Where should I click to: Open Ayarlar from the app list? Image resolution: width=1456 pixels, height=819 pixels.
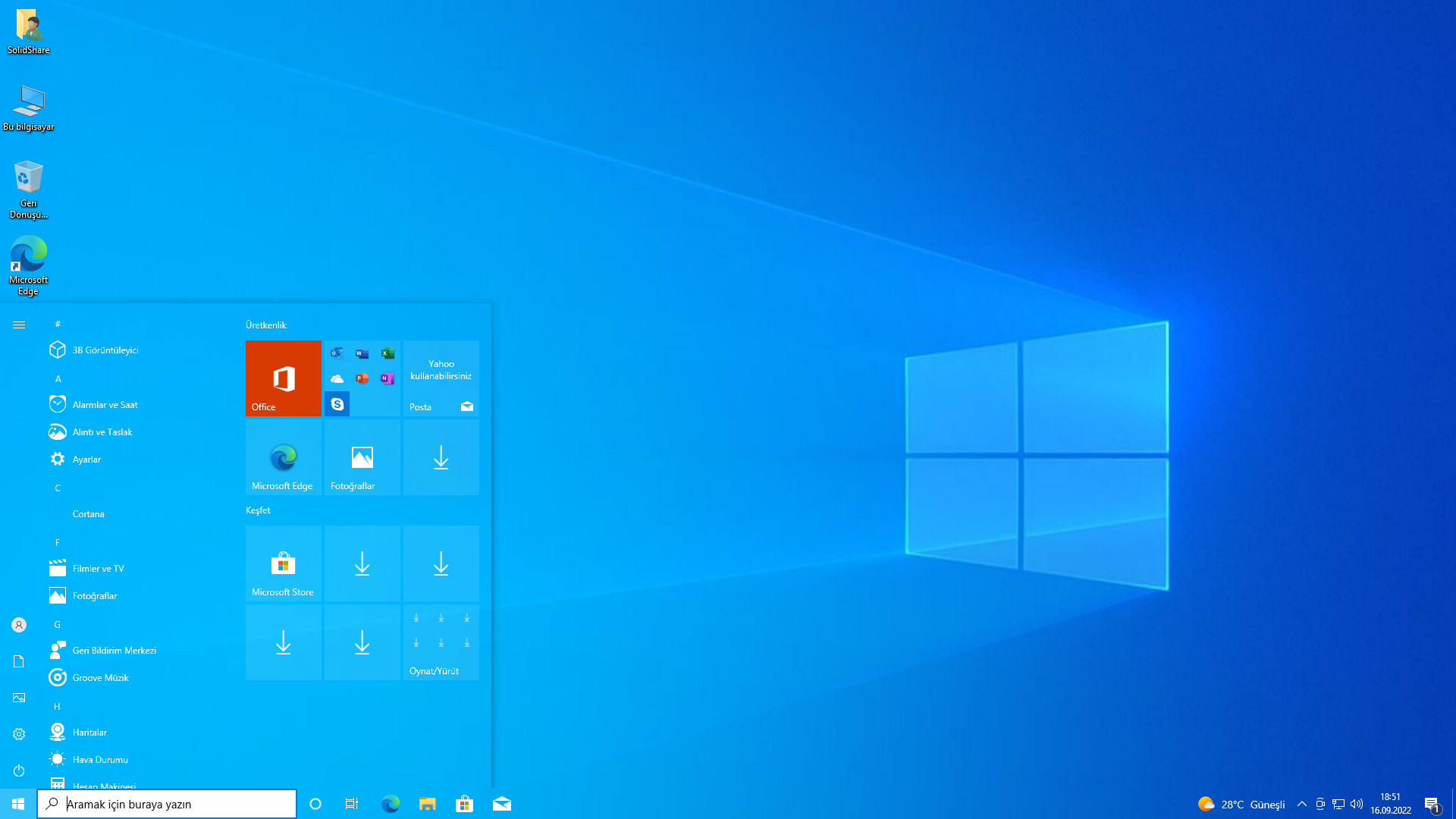point(136,459)
